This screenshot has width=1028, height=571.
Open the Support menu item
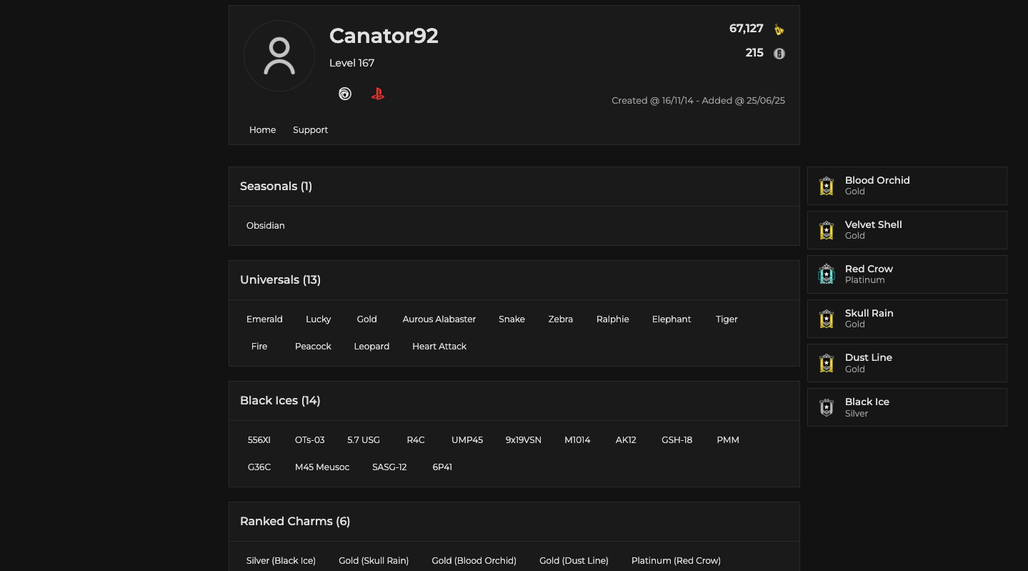[x=310, y=130]
